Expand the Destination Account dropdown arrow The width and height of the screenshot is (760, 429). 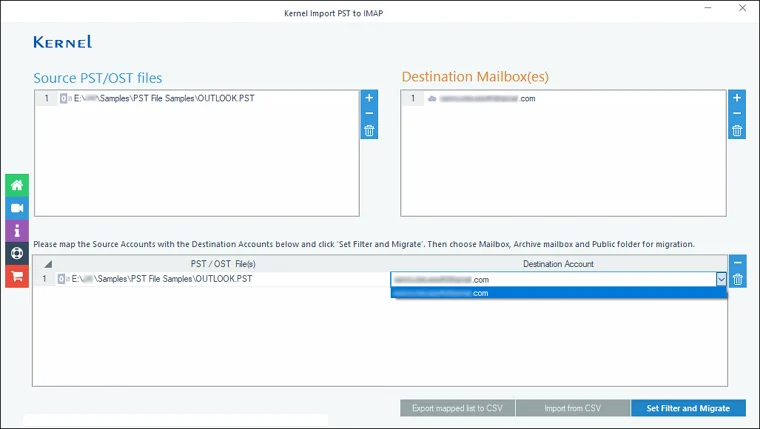pyautogui.click(x=721, y=279)
